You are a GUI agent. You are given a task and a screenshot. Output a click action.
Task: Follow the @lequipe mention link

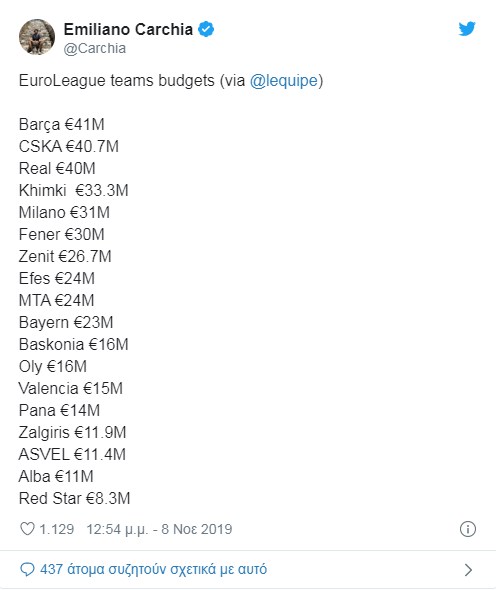coord(284,81)
